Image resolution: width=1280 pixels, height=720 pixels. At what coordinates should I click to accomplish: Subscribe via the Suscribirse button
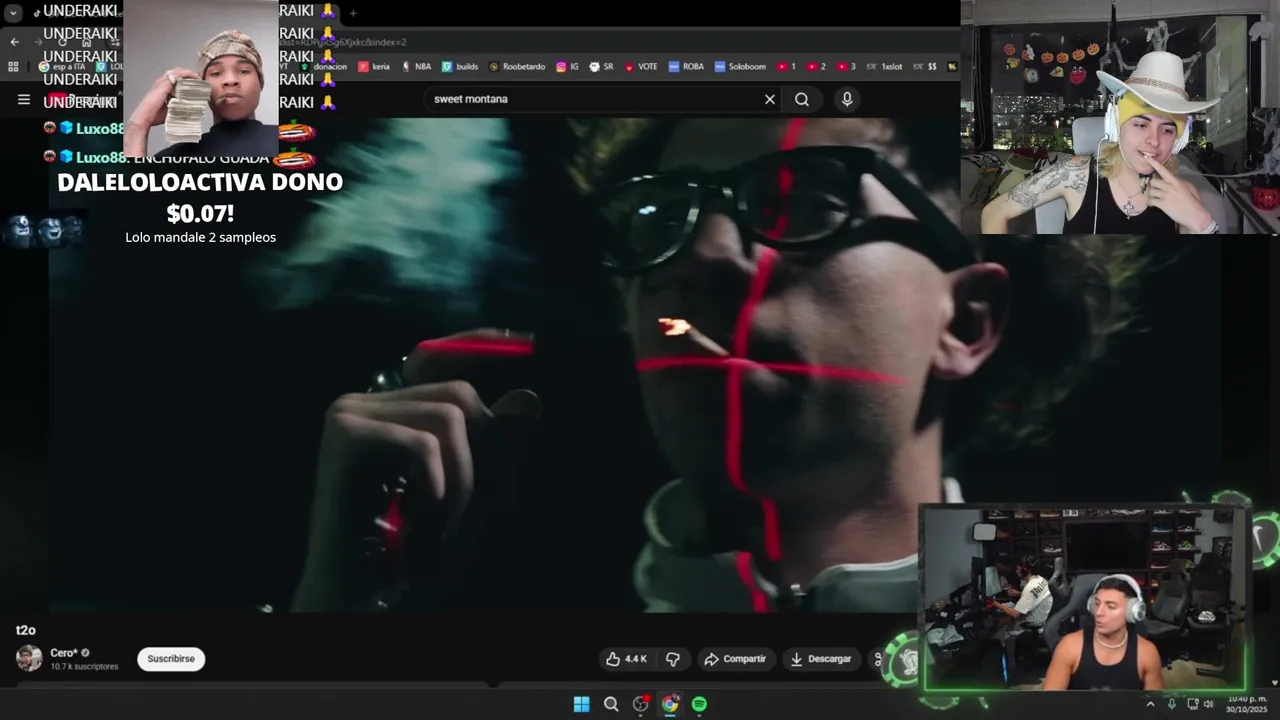171,659
